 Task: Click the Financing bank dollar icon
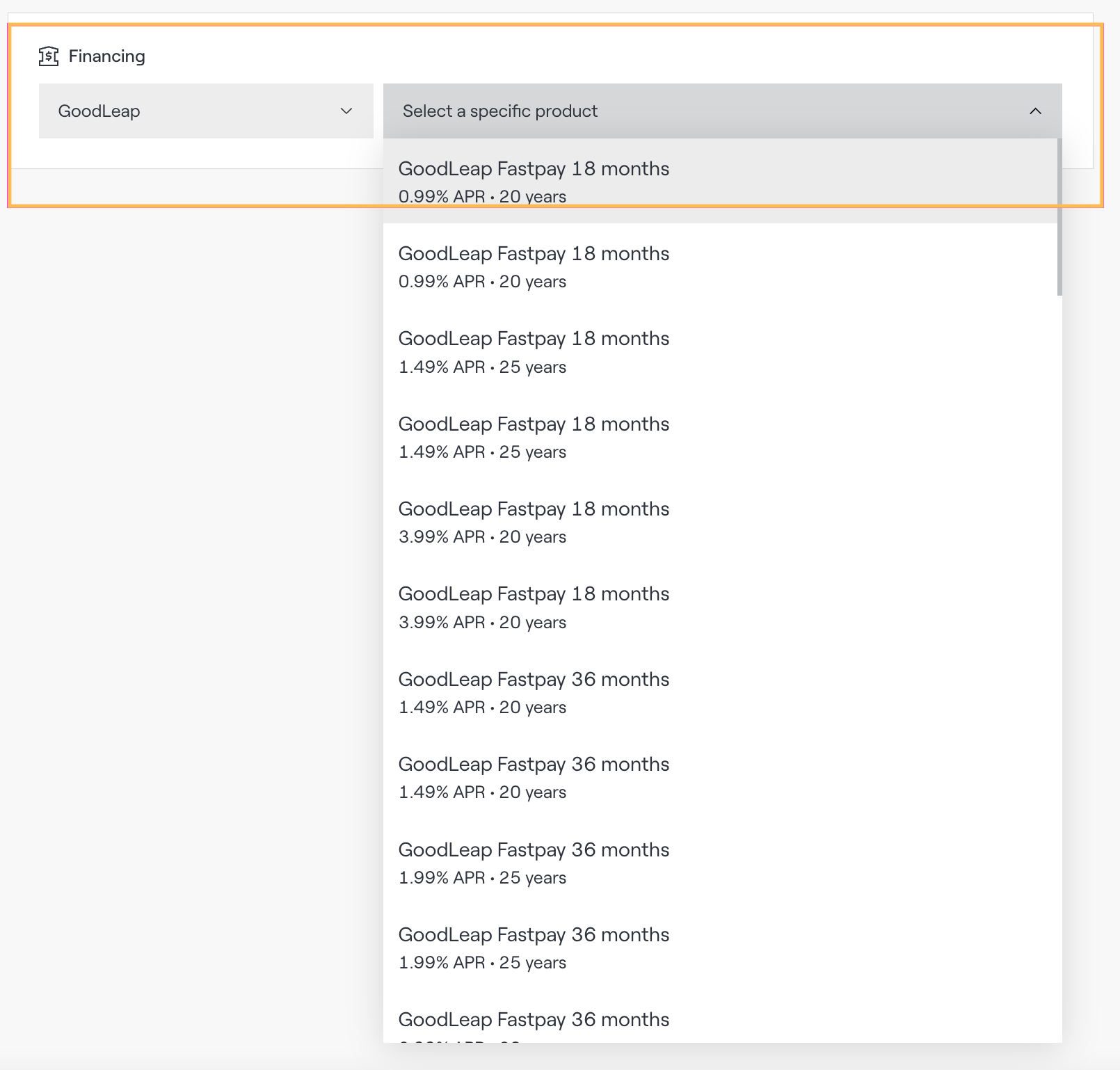pos(49,56)
